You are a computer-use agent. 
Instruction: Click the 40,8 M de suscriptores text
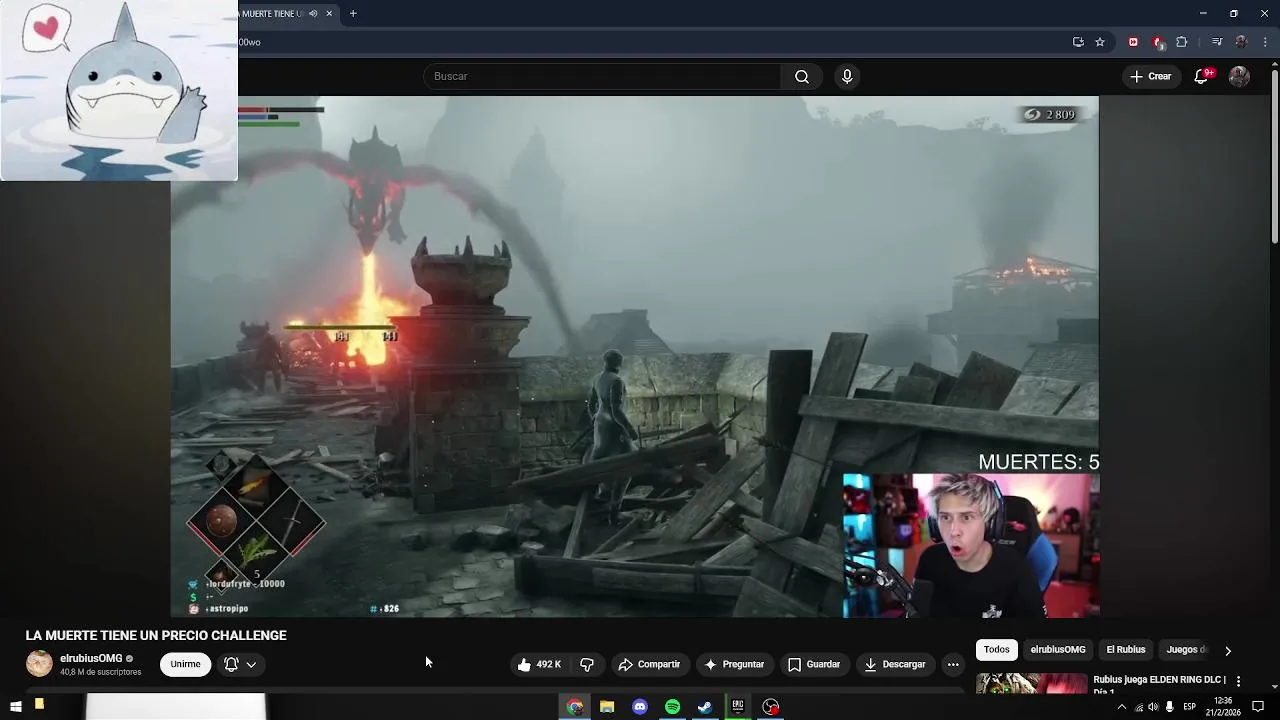coord(100,672)
